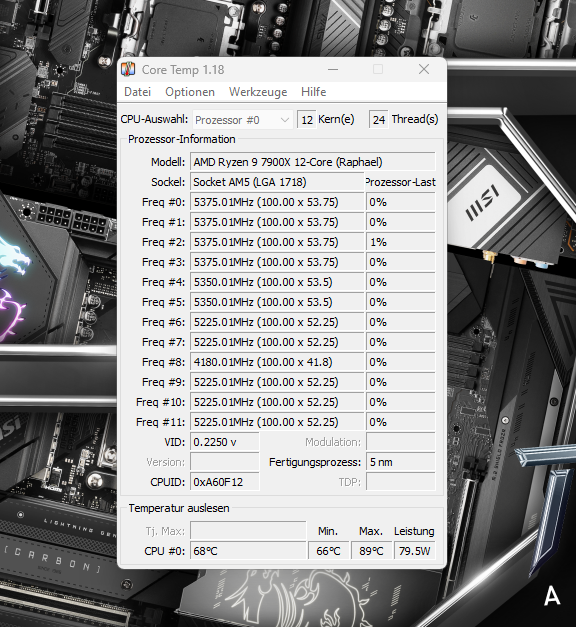Click the empty Version field

pyautogui.click(x=224, y=462)
